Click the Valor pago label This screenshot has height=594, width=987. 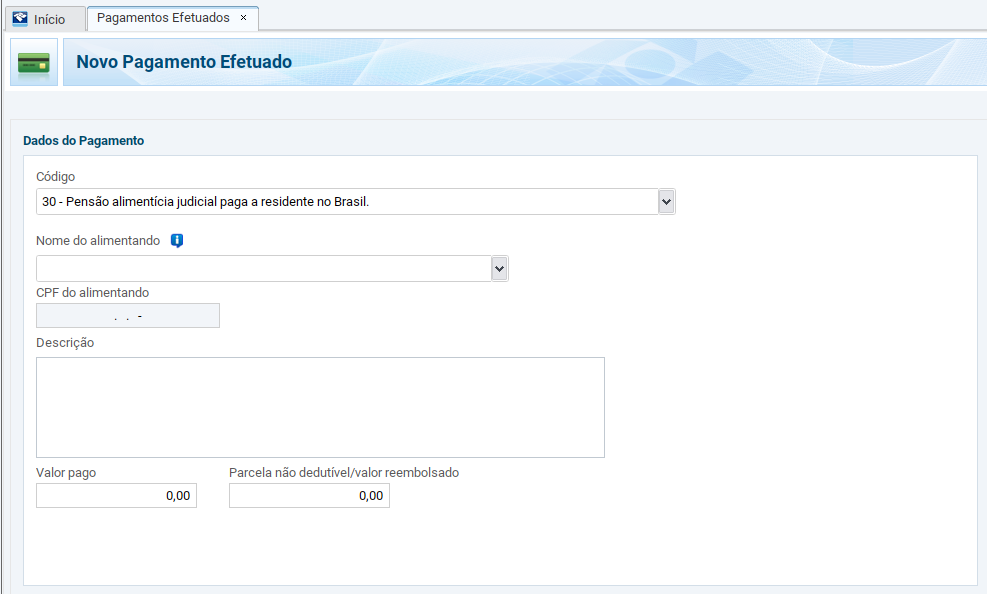pos(66,473)
